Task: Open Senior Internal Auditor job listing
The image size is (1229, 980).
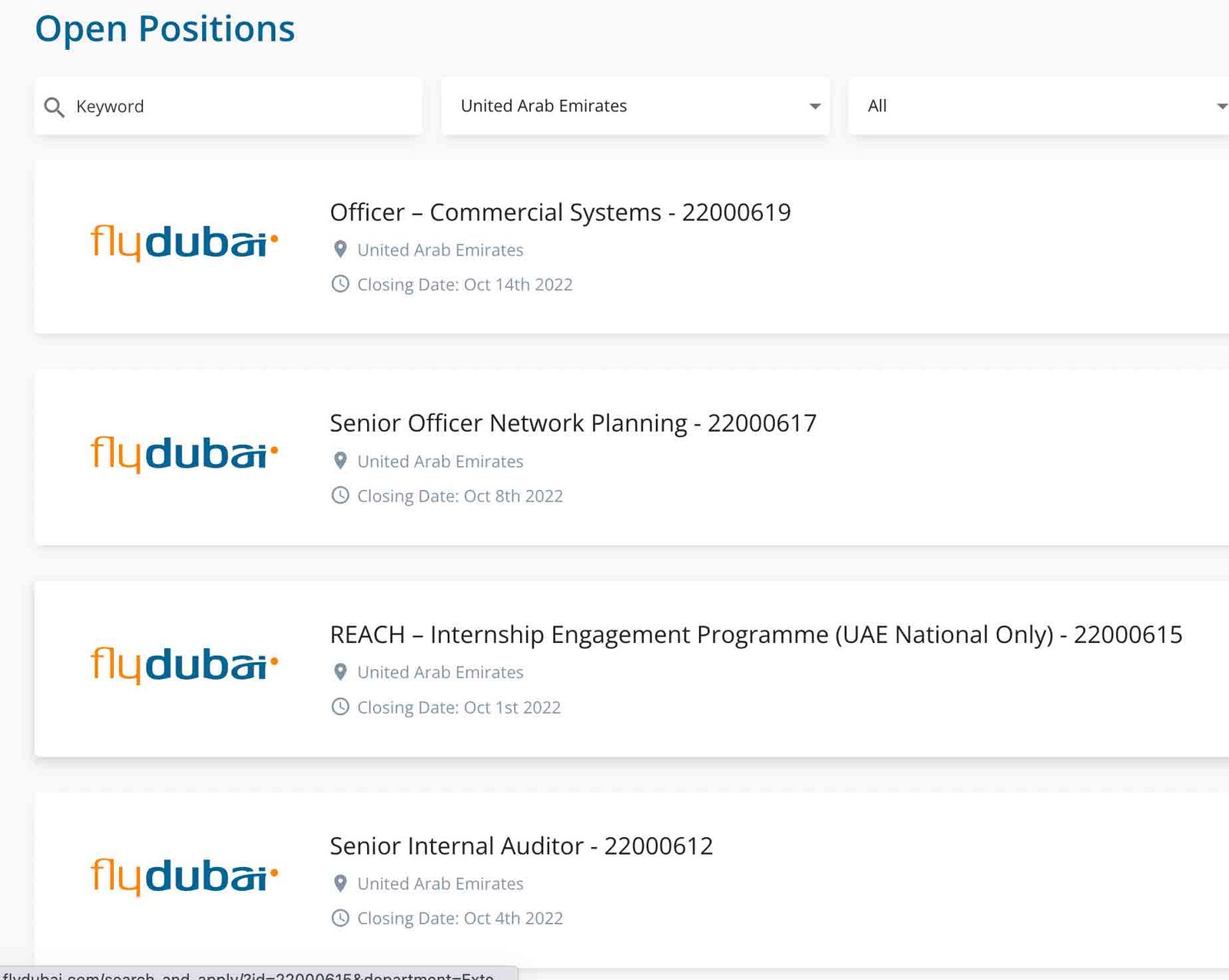Action: (x=521, y=846)
